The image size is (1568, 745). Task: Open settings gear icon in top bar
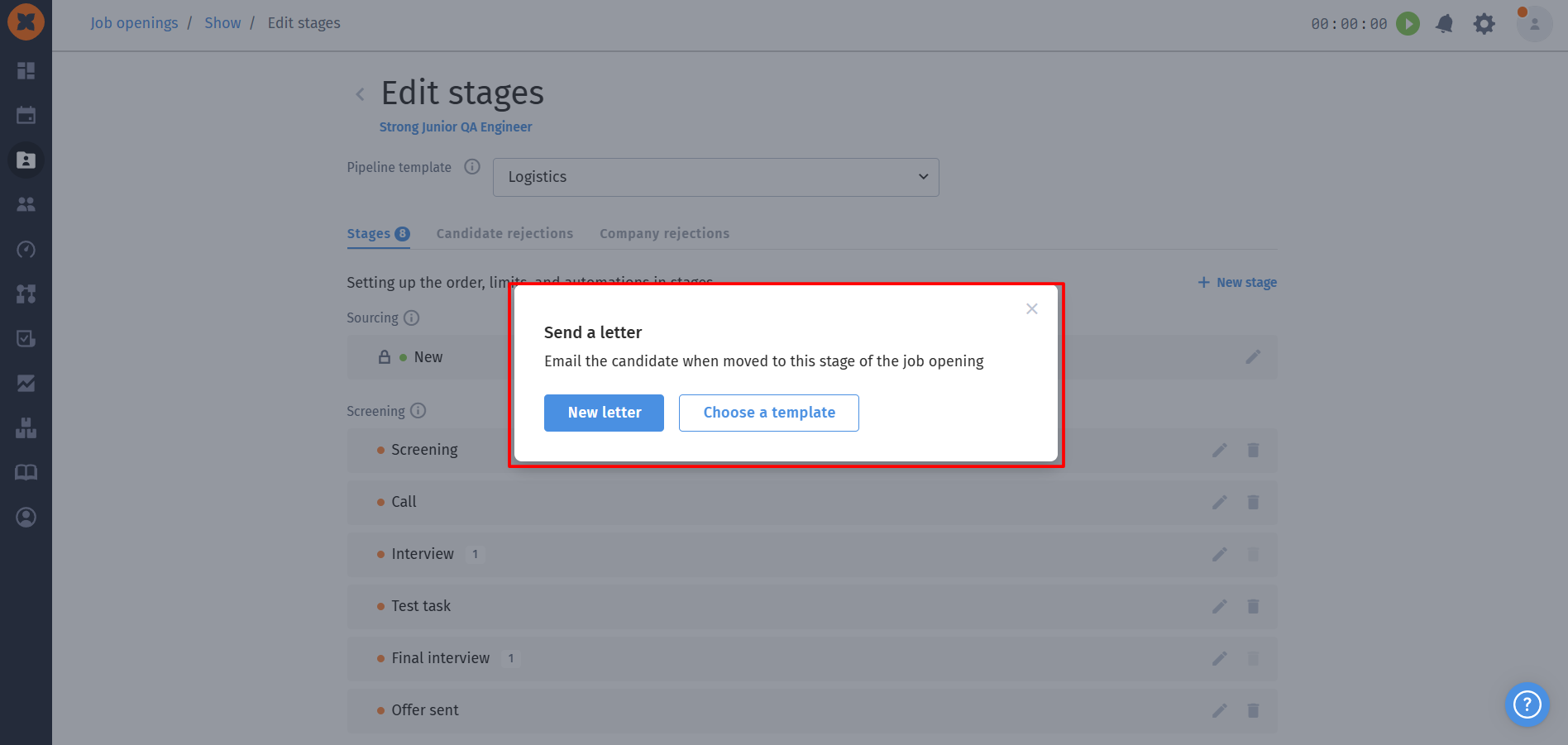click(x=1484, y=24)
